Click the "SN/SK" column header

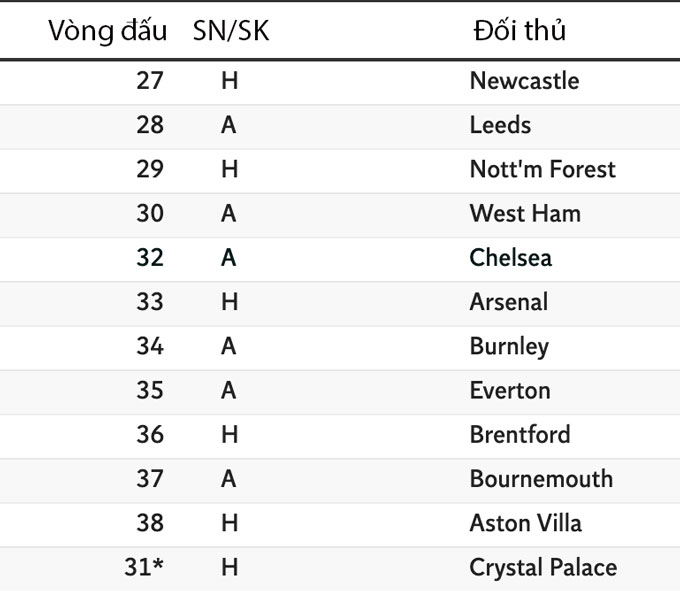coord(230,31)
